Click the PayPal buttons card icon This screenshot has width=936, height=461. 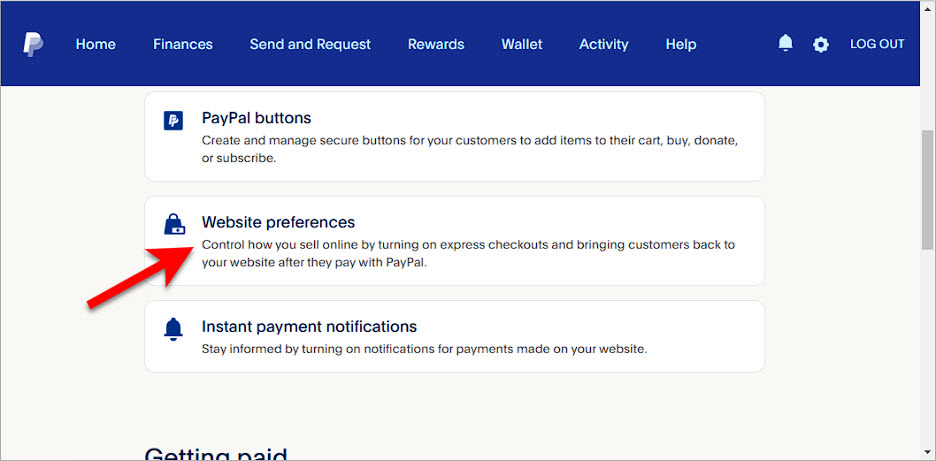click(x=173, y=121)
